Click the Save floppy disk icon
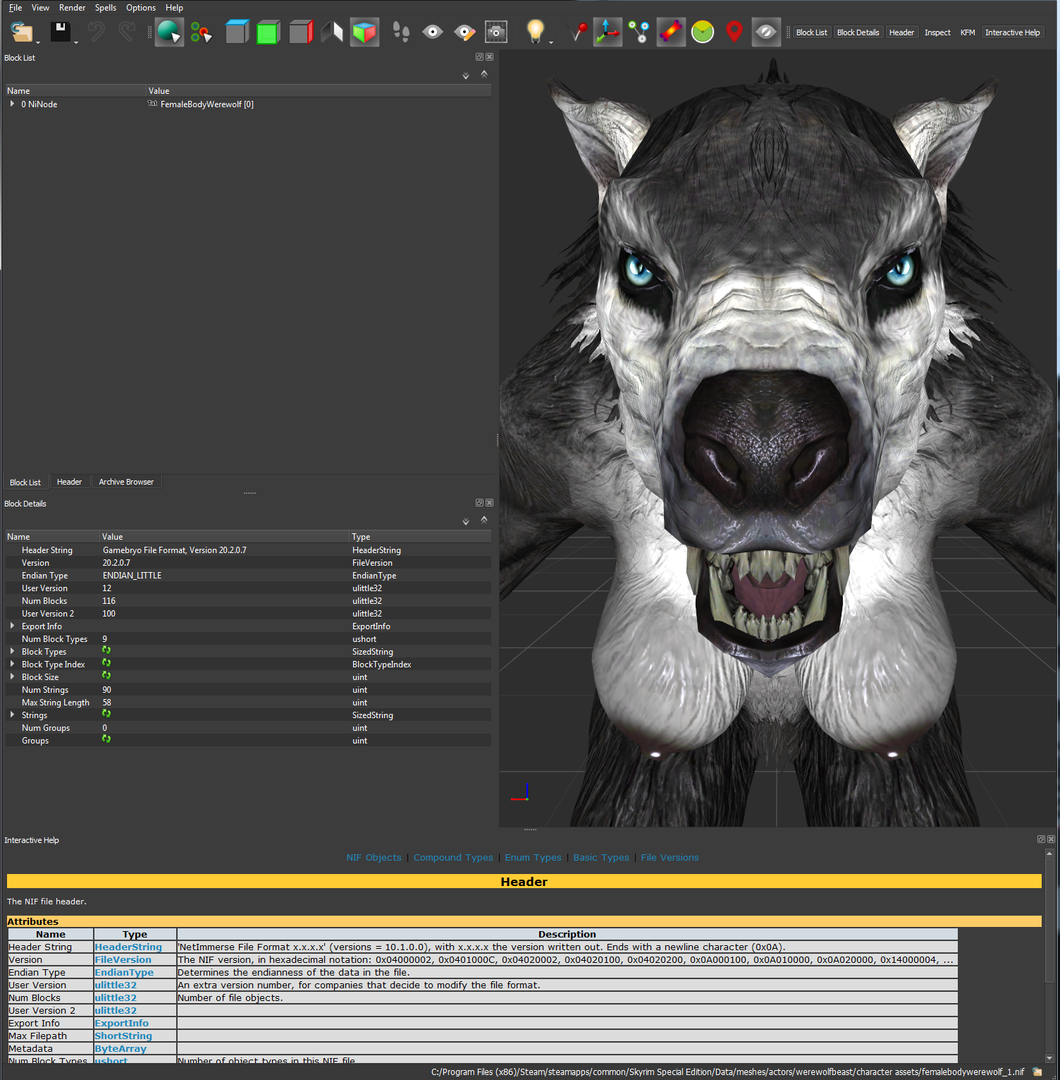The image size is (1060, 1080). (x=61, y=32)
